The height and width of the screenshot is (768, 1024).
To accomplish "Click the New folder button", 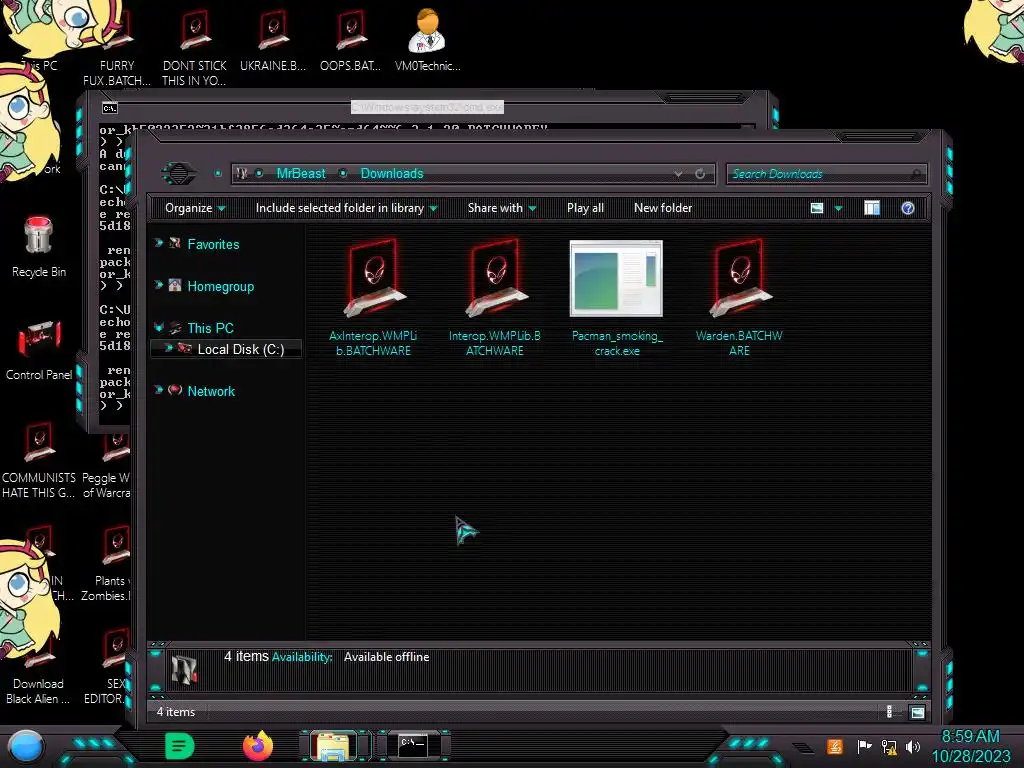I will 663,208.
